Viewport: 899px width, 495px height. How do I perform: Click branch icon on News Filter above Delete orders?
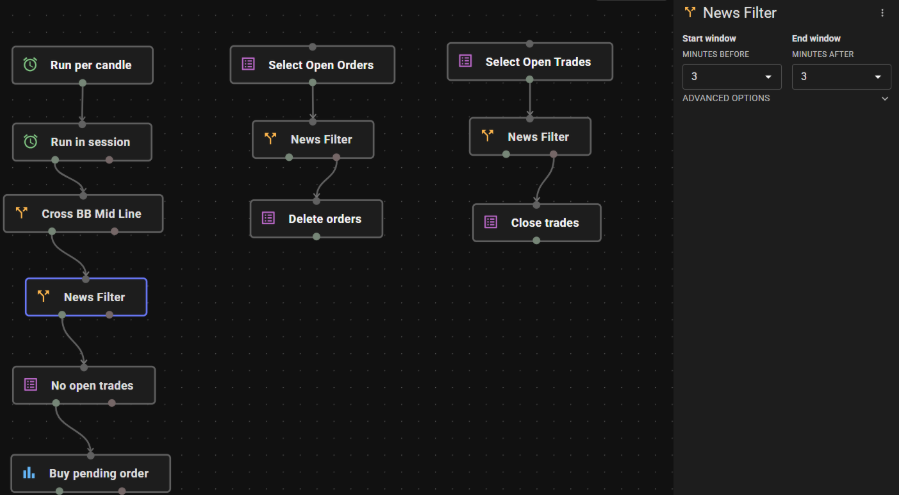pyautogui.click(x=271, y=138)
